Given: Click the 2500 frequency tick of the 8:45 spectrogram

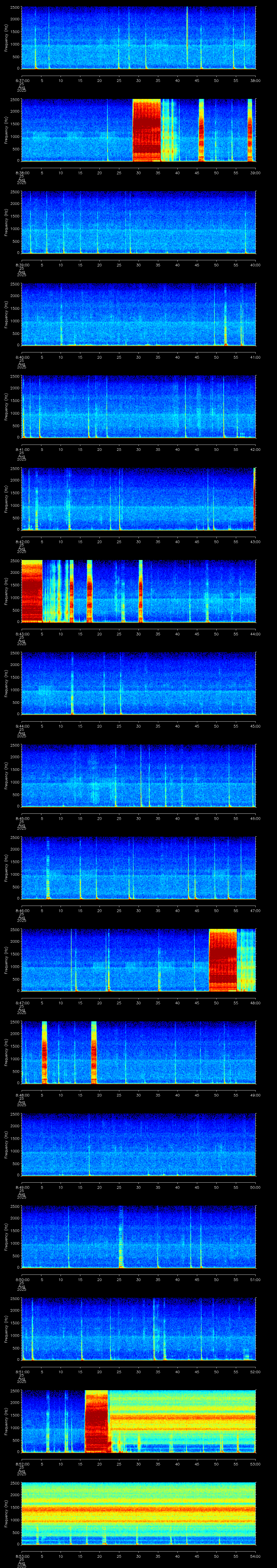Looking at the screenshot, I should point(15,745).
